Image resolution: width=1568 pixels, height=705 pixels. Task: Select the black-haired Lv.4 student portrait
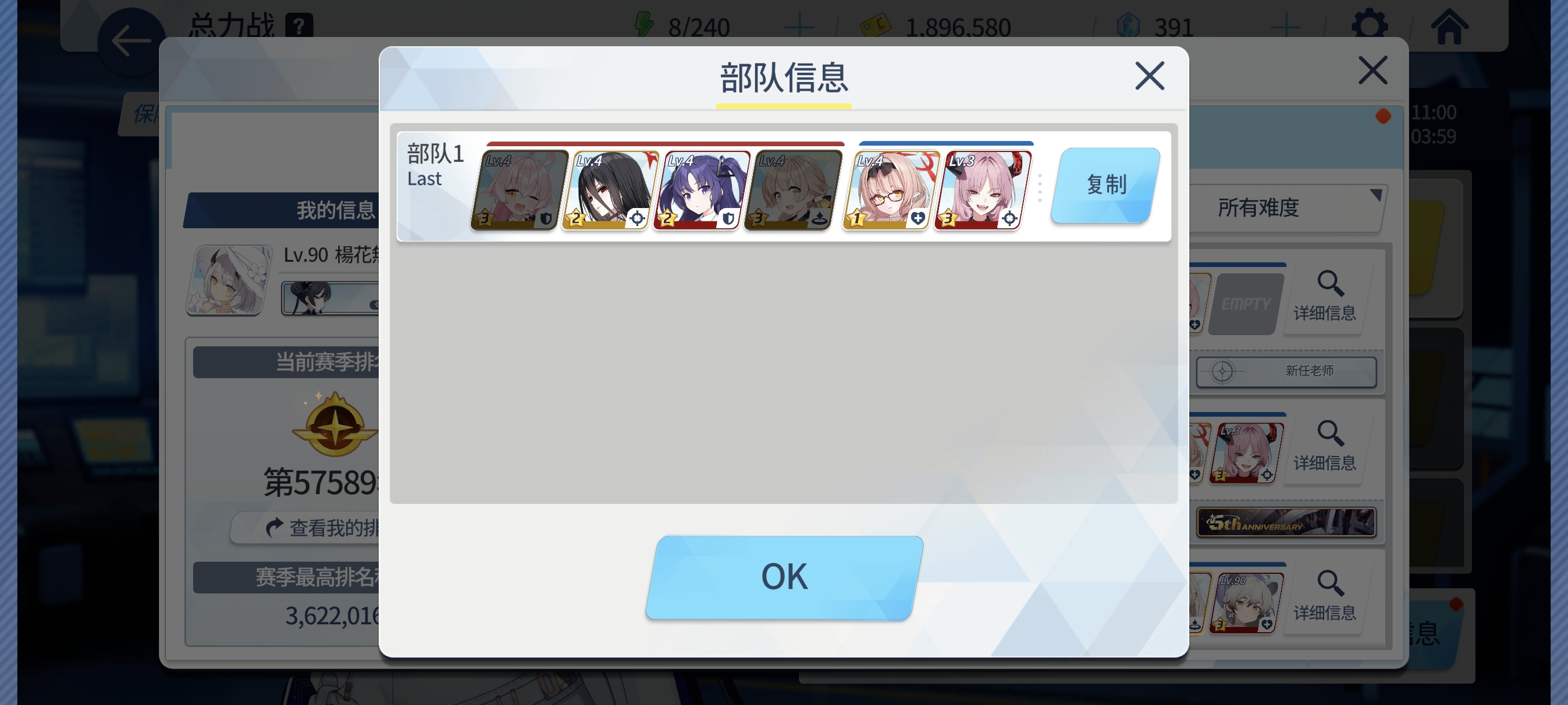[611, 190]
